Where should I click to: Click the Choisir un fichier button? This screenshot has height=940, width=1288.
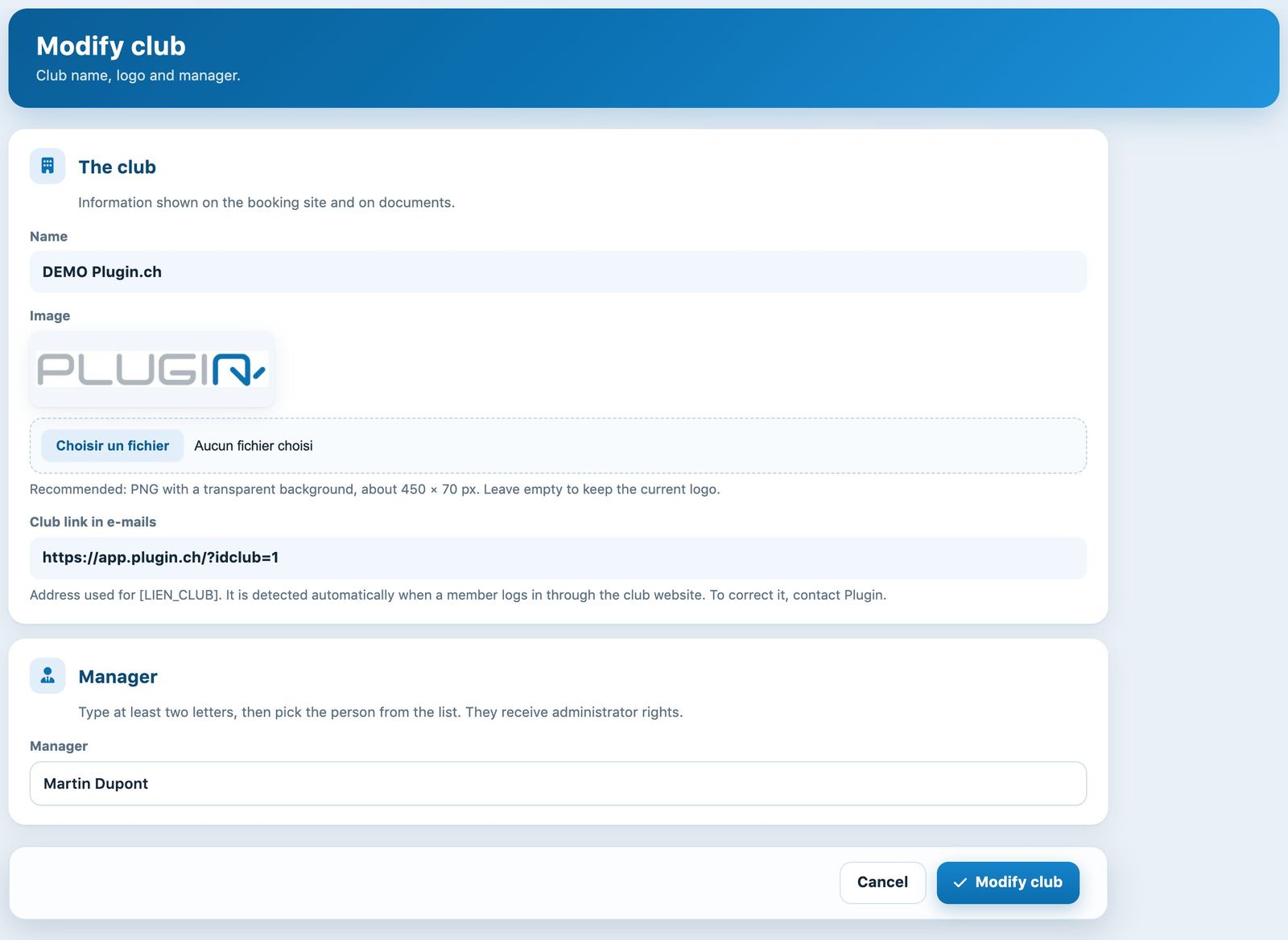[113, 446]
